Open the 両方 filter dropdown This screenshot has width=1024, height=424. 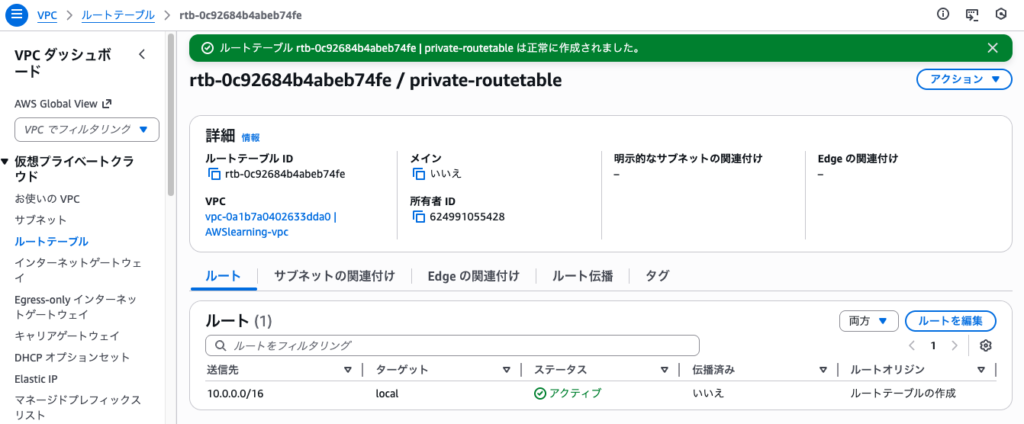867,321
